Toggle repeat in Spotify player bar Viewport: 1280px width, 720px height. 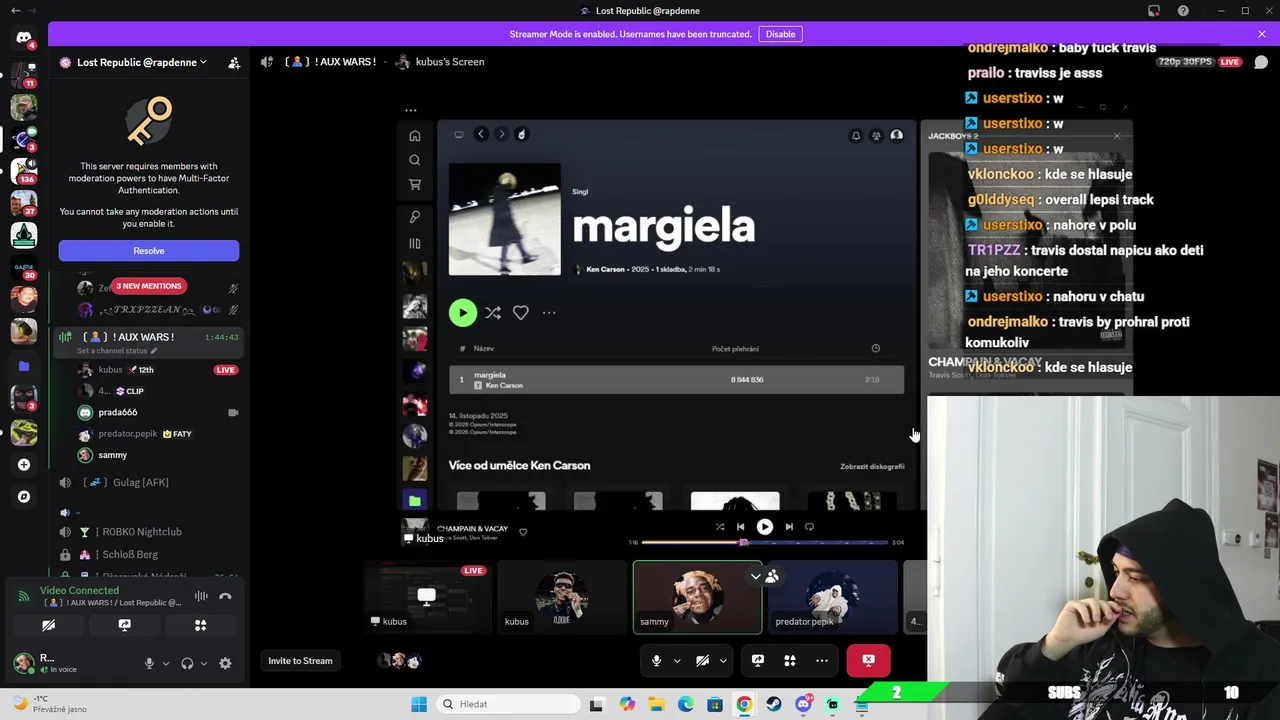[x=810, y=527]
